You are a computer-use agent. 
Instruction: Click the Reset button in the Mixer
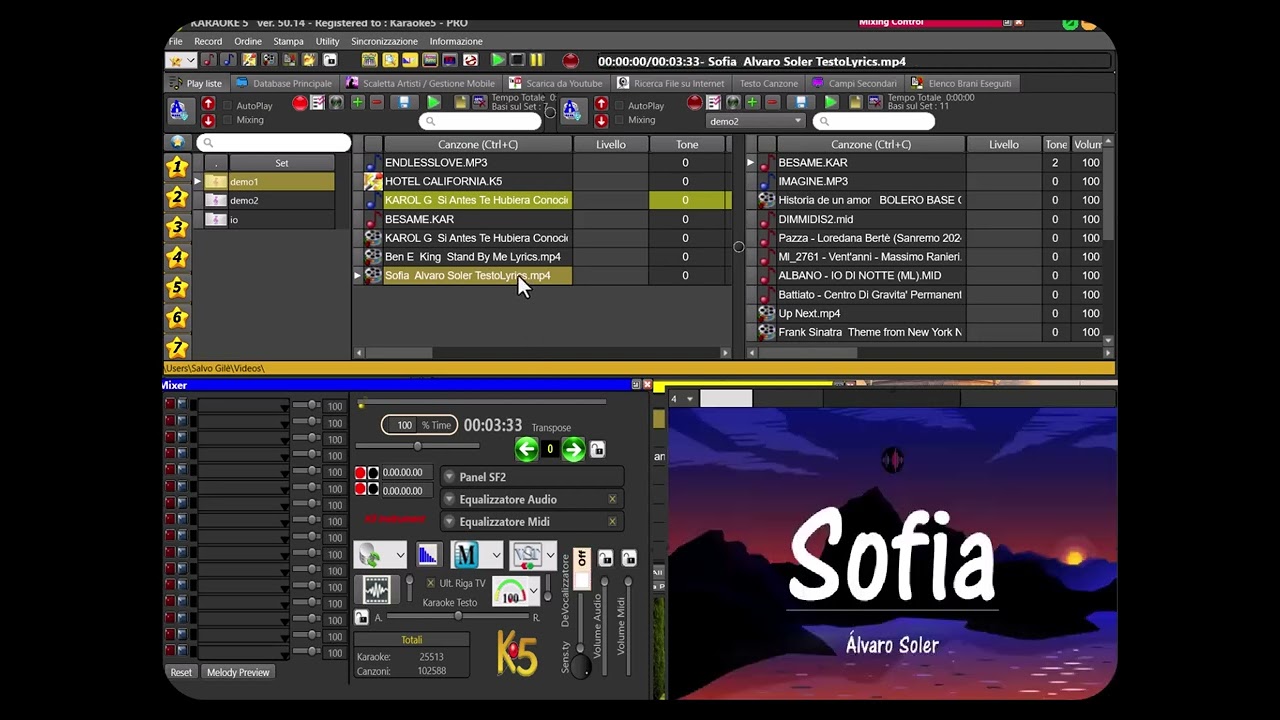181,672
